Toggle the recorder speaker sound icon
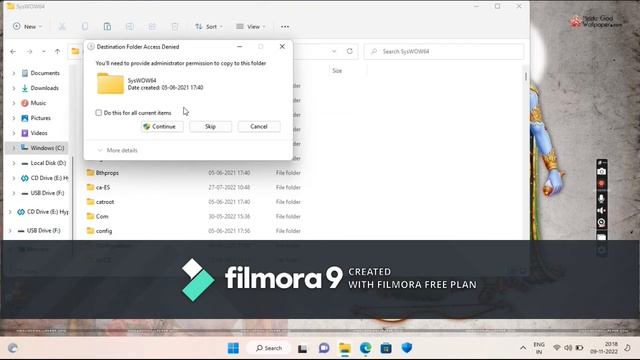The width and height of the screenshot is (640, 360). point(602,211)
